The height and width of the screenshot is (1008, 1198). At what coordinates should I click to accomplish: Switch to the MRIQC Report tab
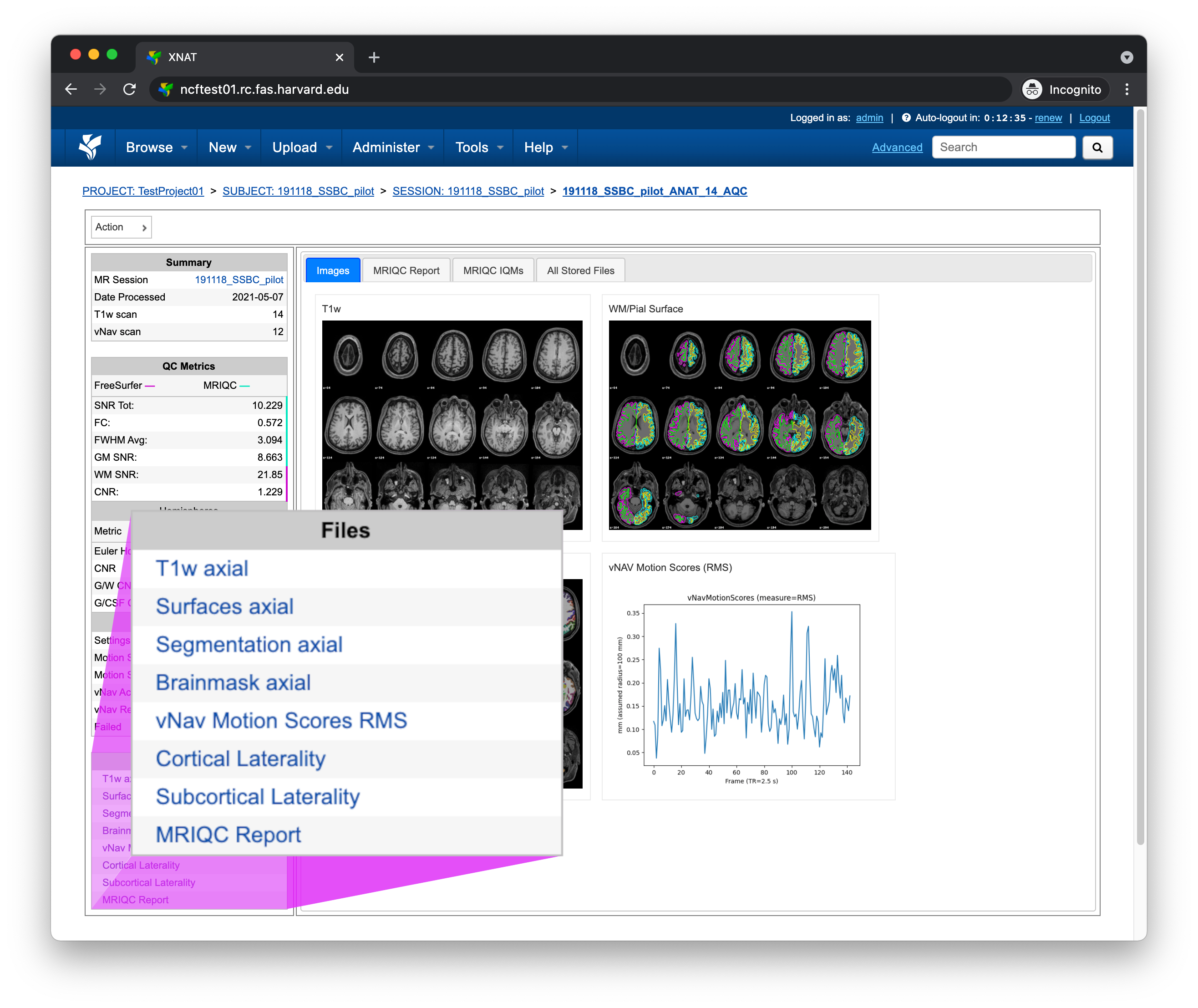406,270
